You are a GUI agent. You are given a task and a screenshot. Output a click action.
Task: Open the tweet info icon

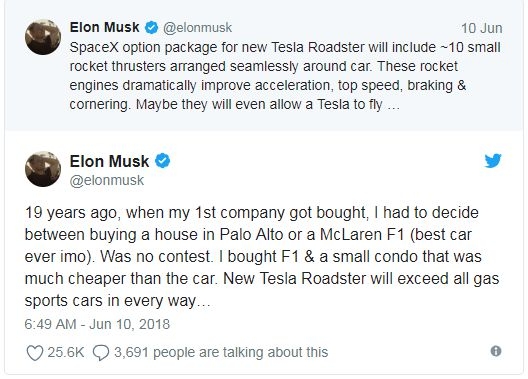point(496,351)
